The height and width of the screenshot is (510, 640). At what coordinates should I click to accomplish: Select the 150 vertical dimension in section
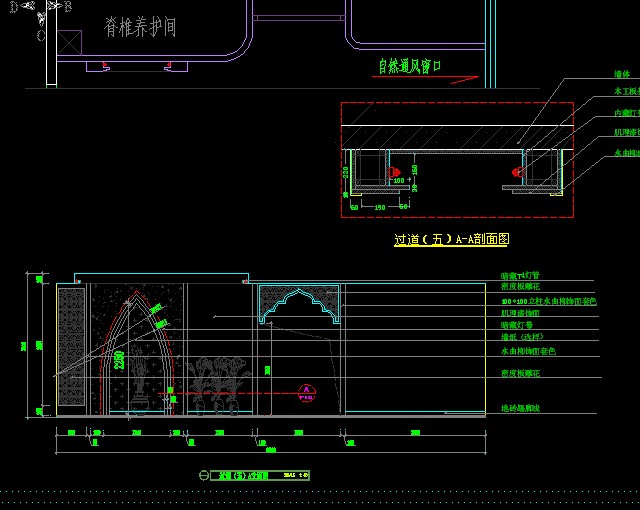point(415,169)
